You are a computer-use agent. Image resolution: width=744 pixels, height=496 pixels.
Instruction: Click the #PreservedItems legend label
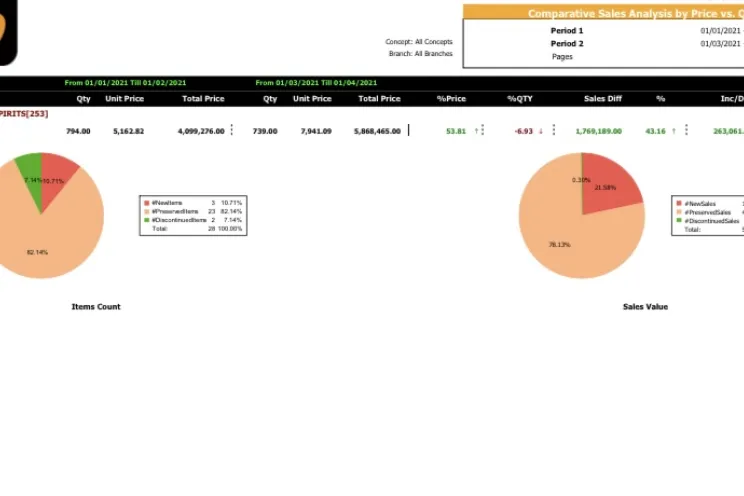175,211
